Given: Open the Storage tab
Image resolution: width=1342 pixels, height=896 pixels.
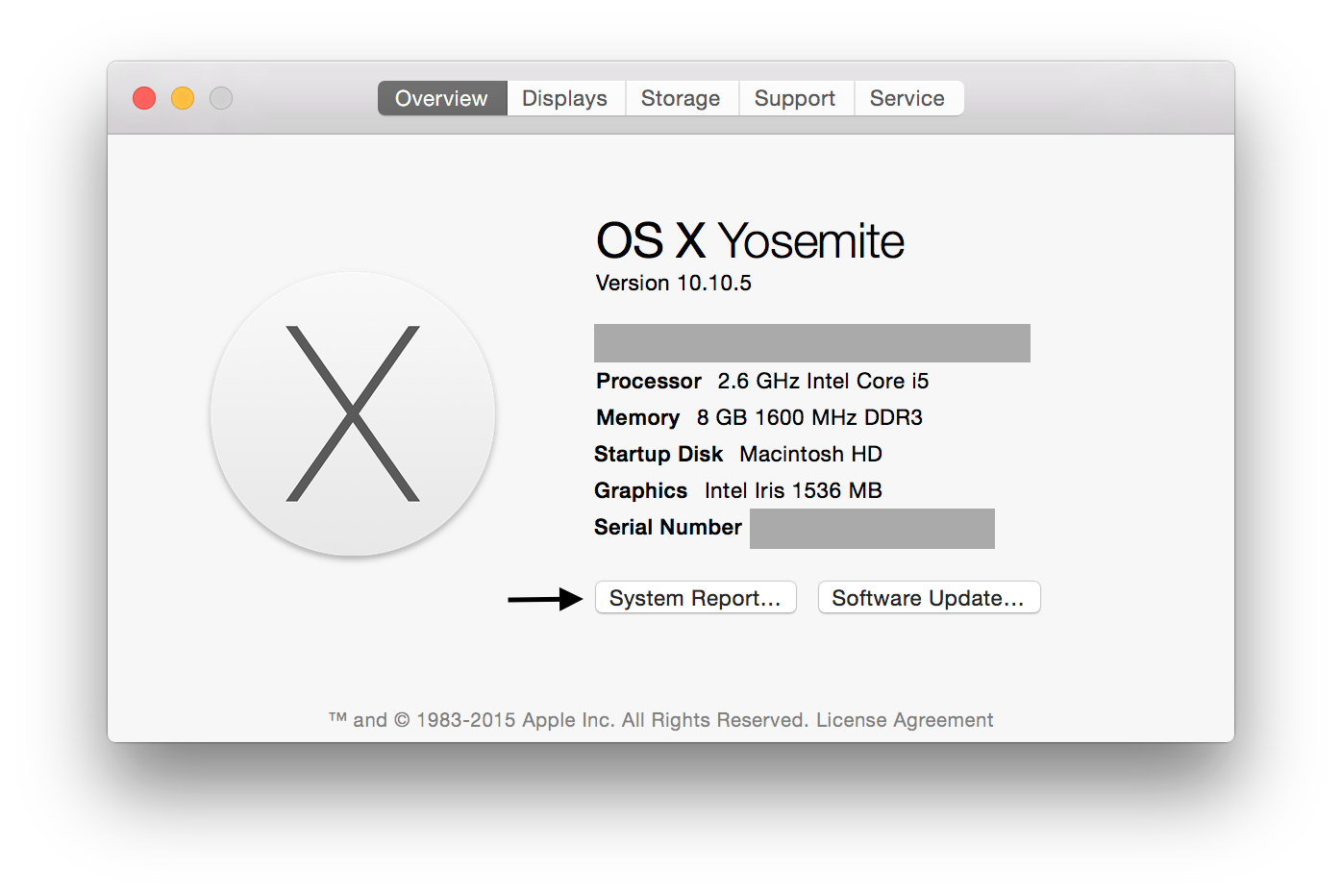Looking at the screenshot, I should [682, 98].
